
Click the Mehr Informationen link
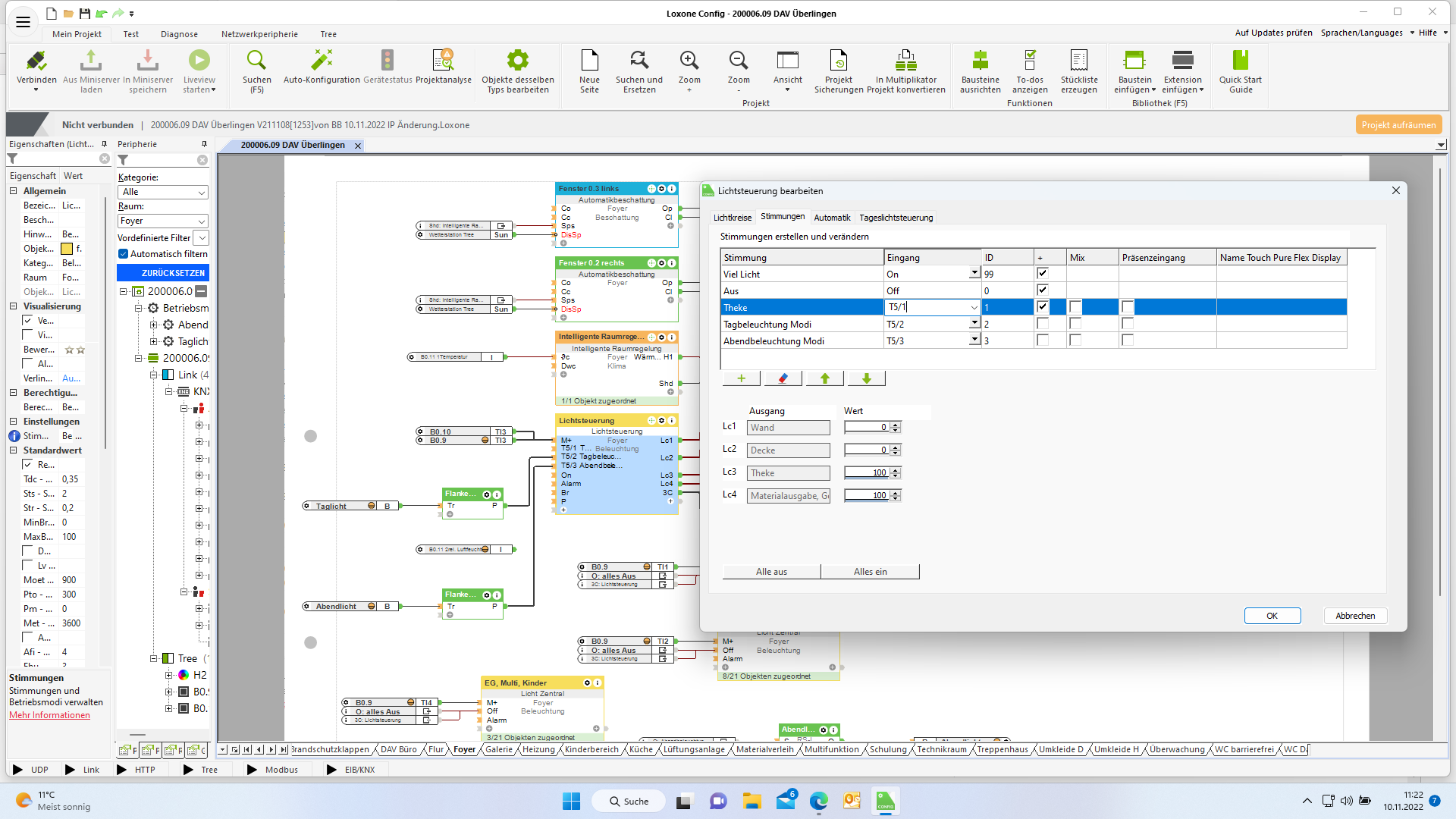(49, 715)
